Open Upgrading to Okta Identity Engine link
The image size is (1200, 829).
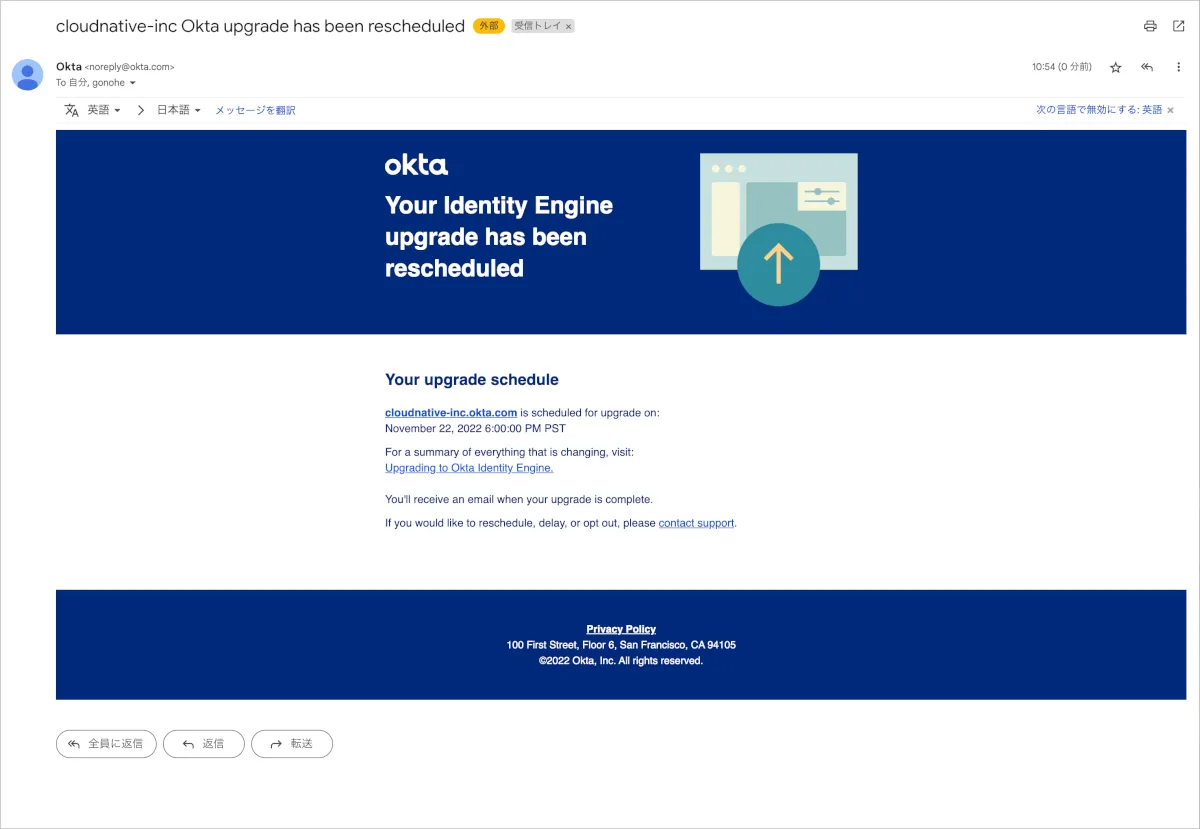[x=469, y=468]
